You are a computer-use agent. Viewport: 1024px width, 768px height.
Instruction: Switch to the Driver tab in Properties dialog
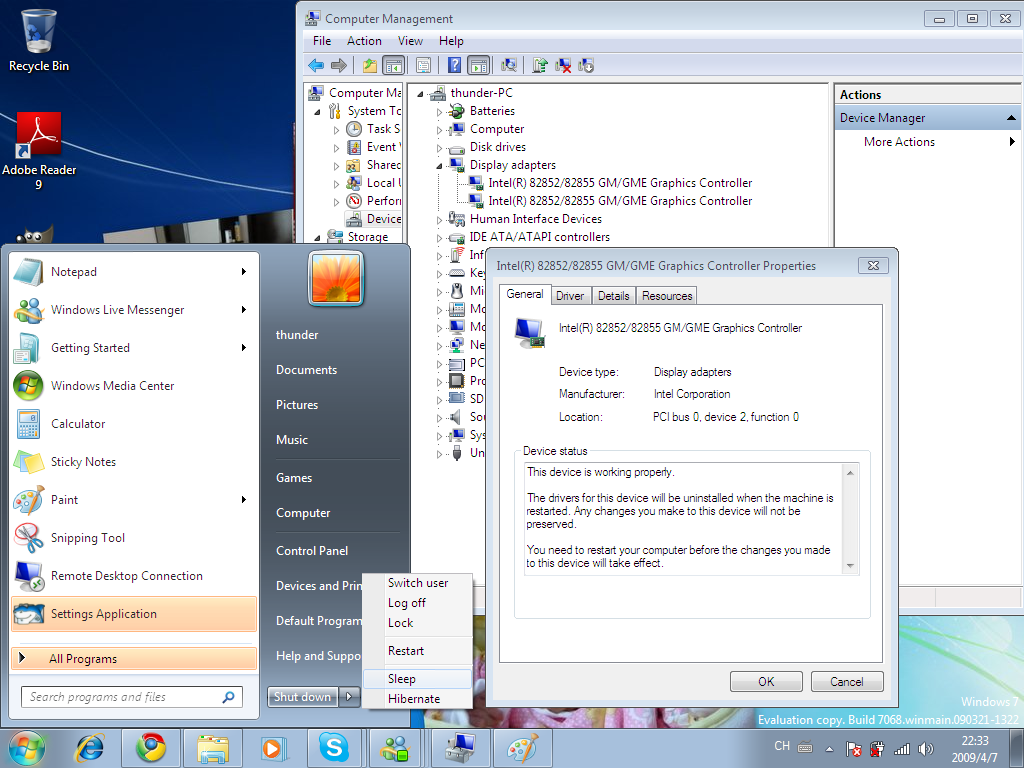(570, 296)
